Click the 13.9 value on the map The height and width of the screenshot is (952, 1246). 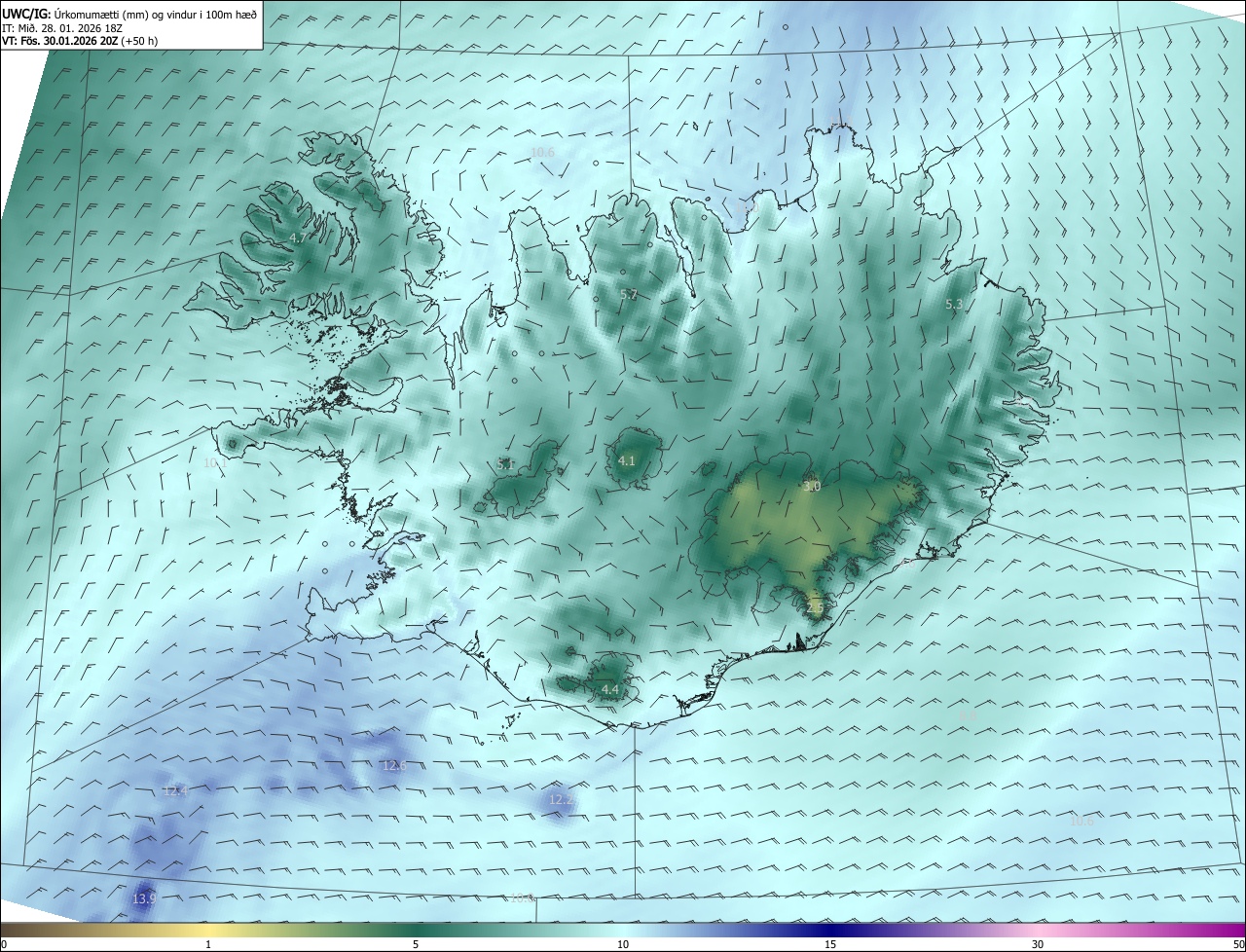(144, 898)
